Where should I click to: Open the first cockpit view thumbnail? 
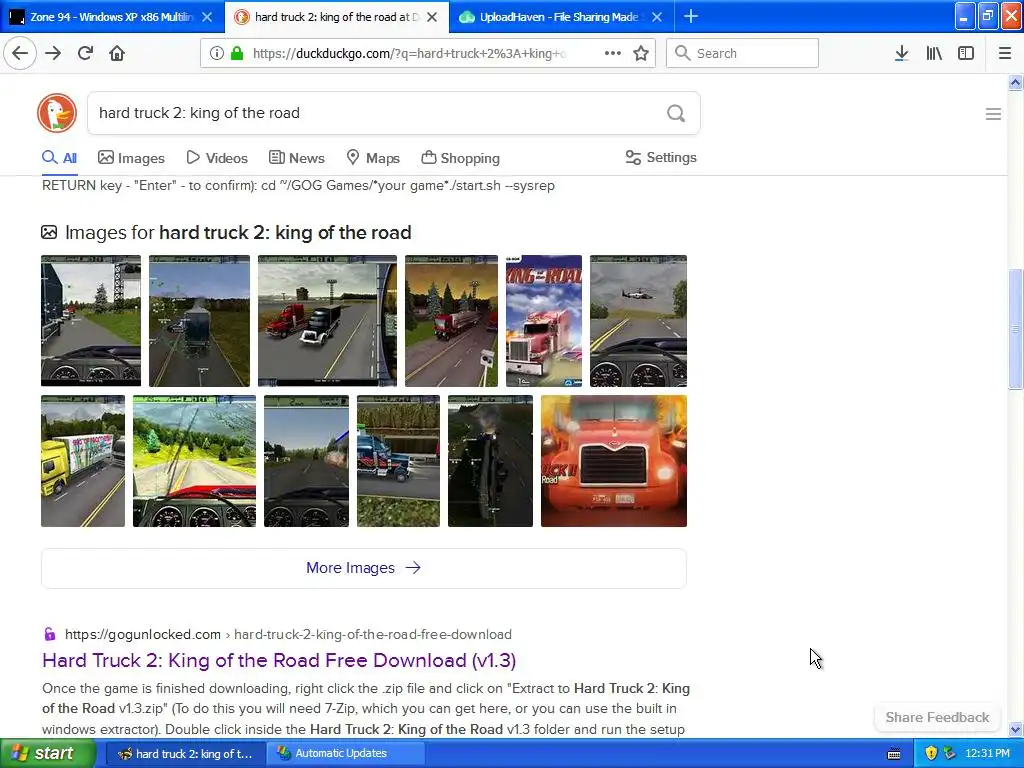[x=91, y=321]
